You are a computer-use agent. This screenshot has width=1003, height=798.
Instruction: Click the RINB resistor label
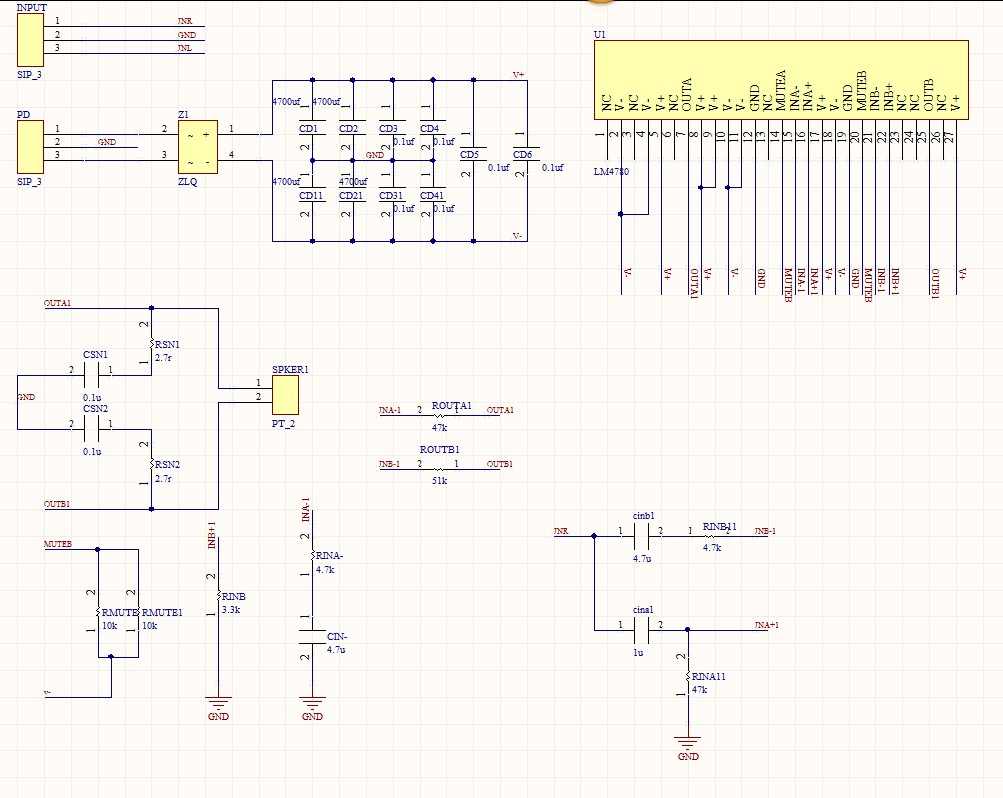pos(233,597)
